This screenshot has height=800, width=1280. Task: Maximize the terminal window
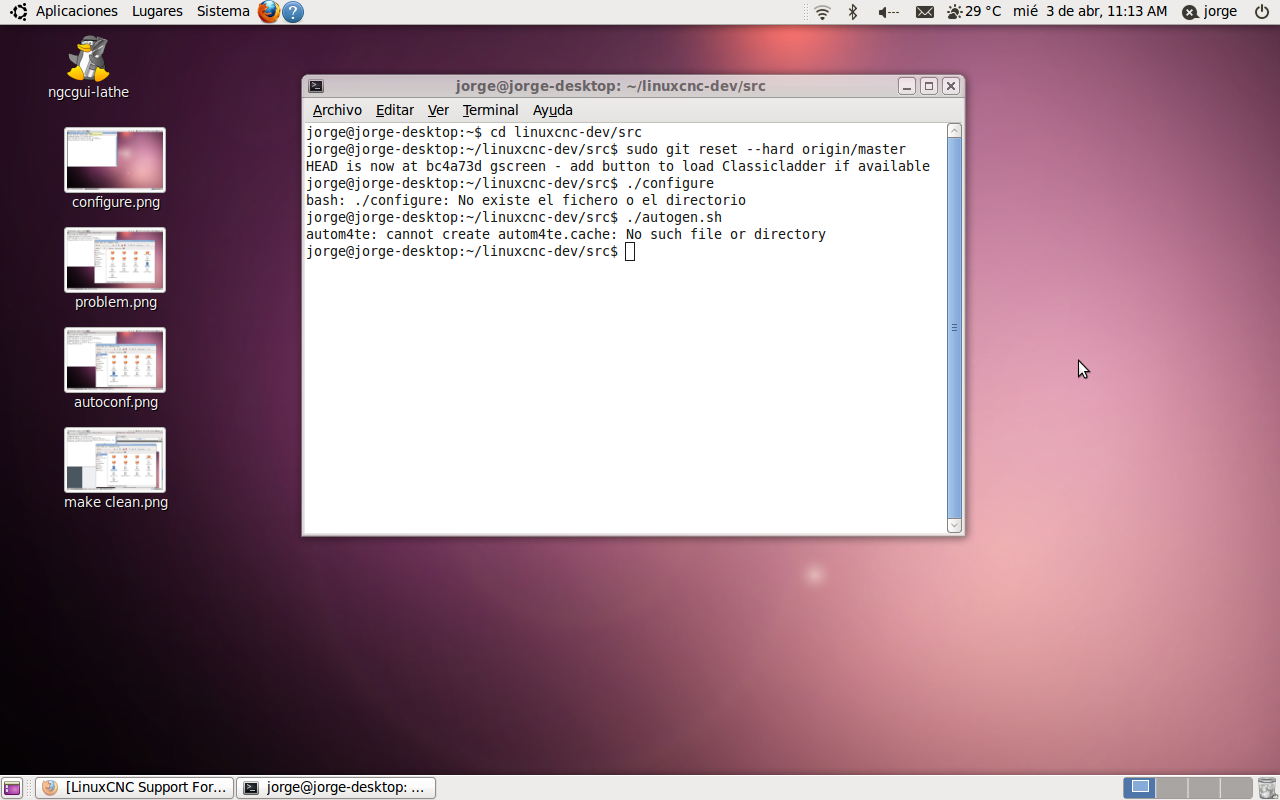click(x=929, y=86)
